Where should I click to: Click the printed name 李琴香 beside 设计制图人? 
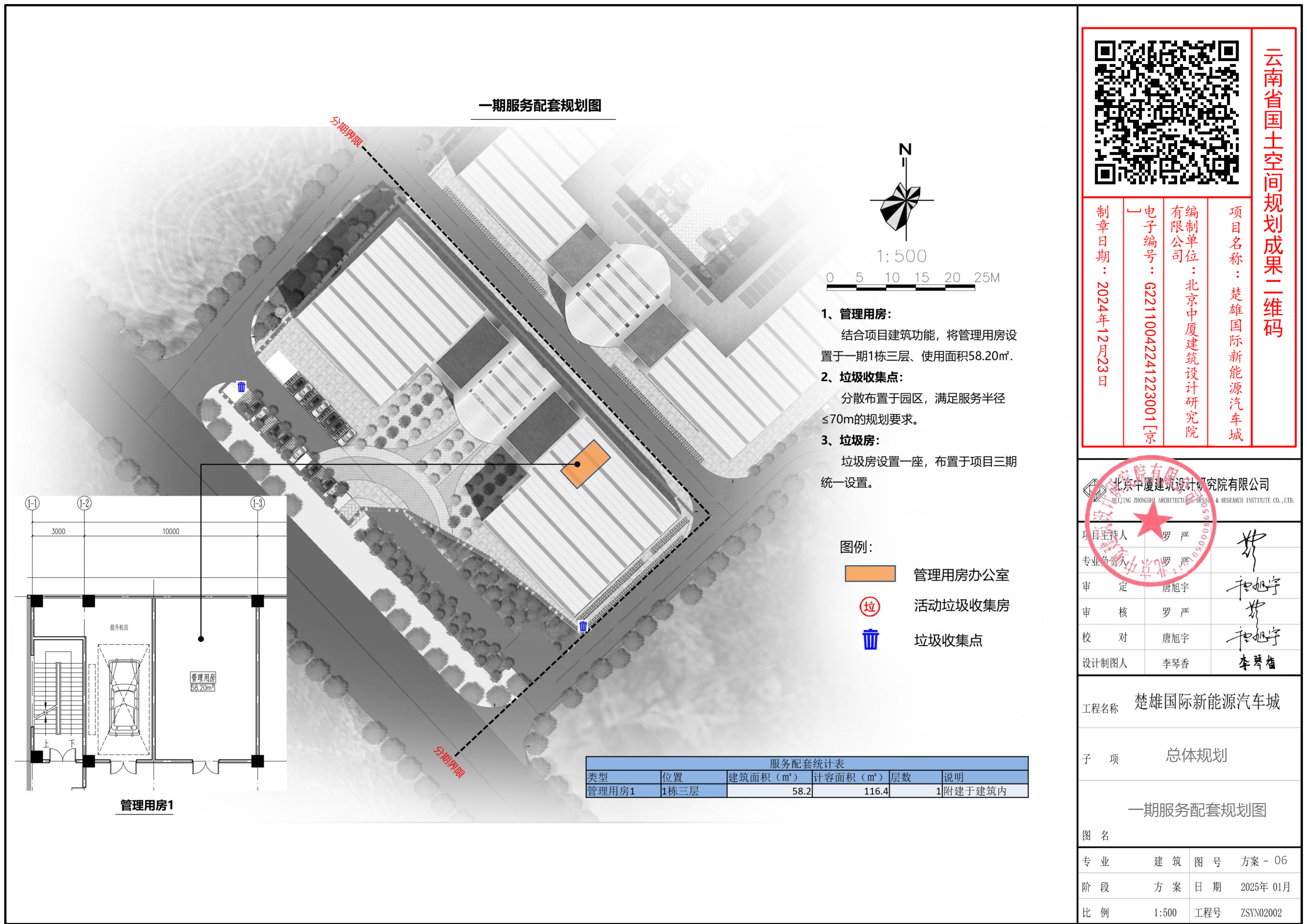coord(1175,663)
